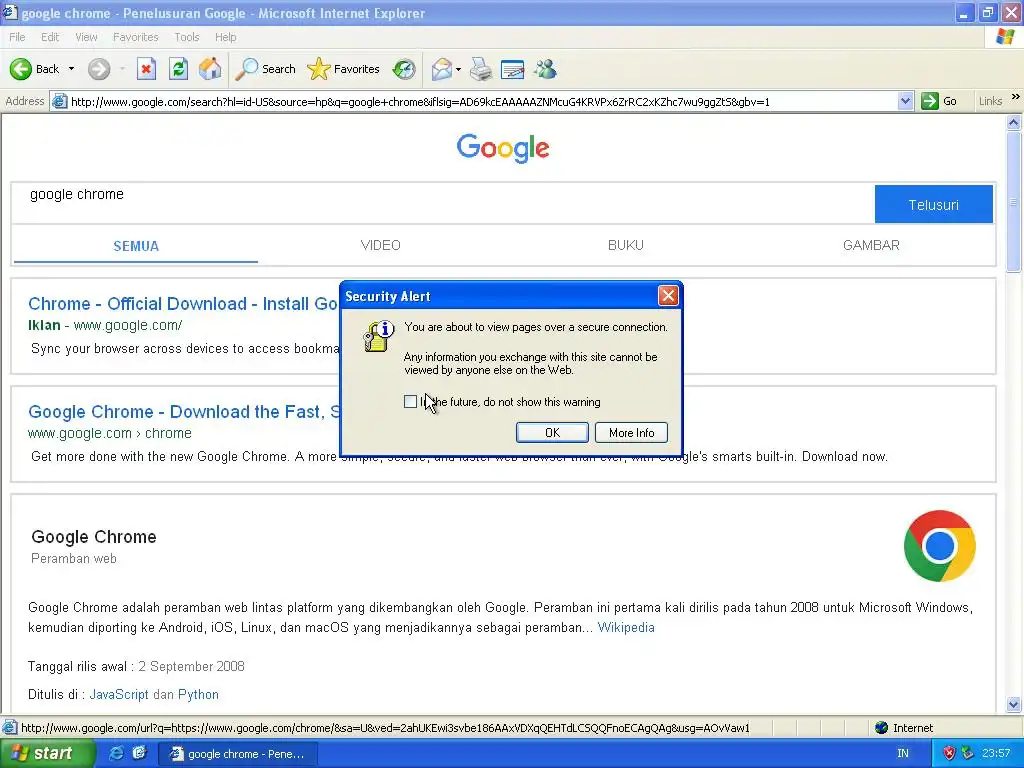The height and width of the screenshot is (768, 1024).
Task: Open the Search magnifier toolbar button
Action: click(x=265, y=69)
